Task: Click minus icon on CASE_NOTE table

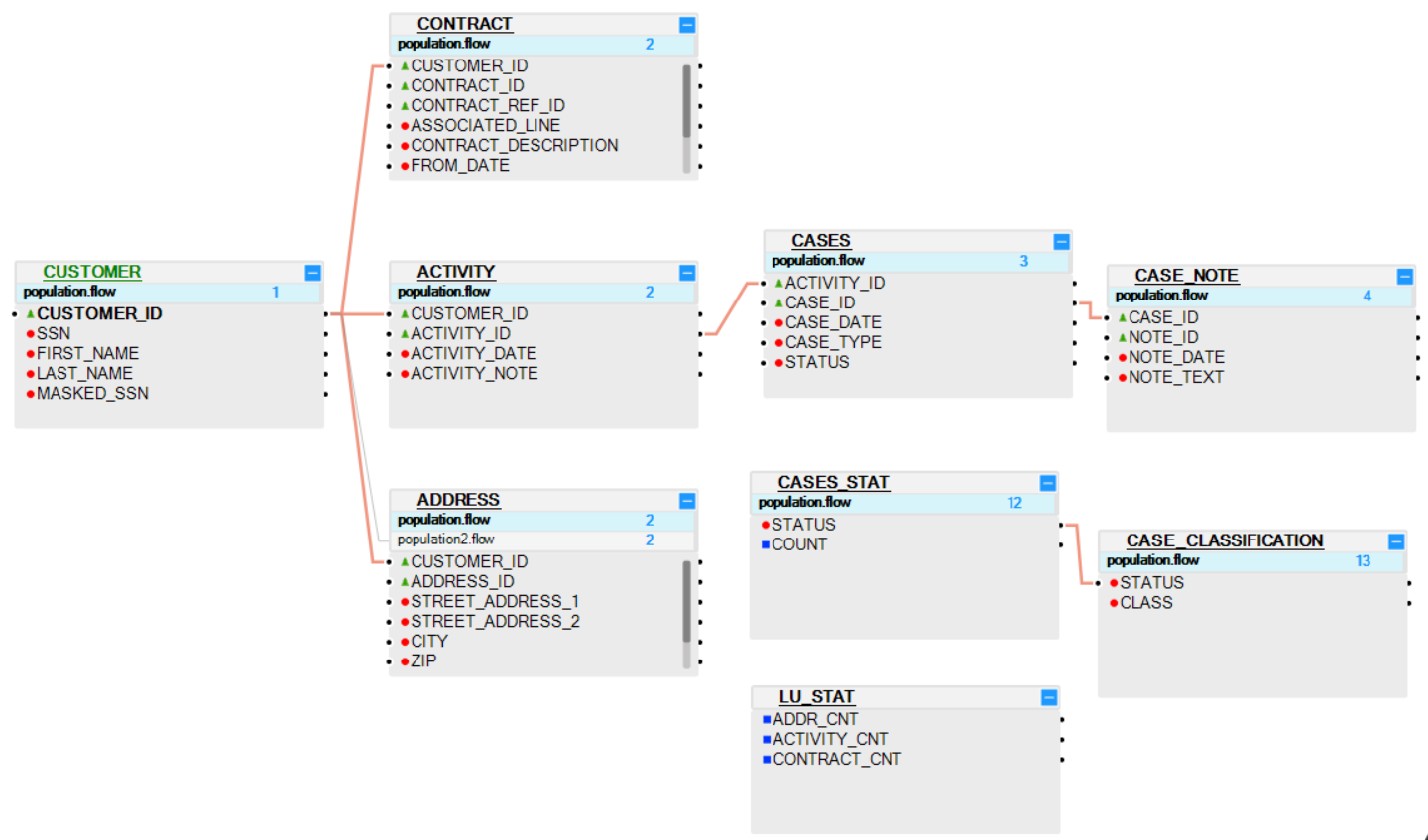Action: (1404, 277)
